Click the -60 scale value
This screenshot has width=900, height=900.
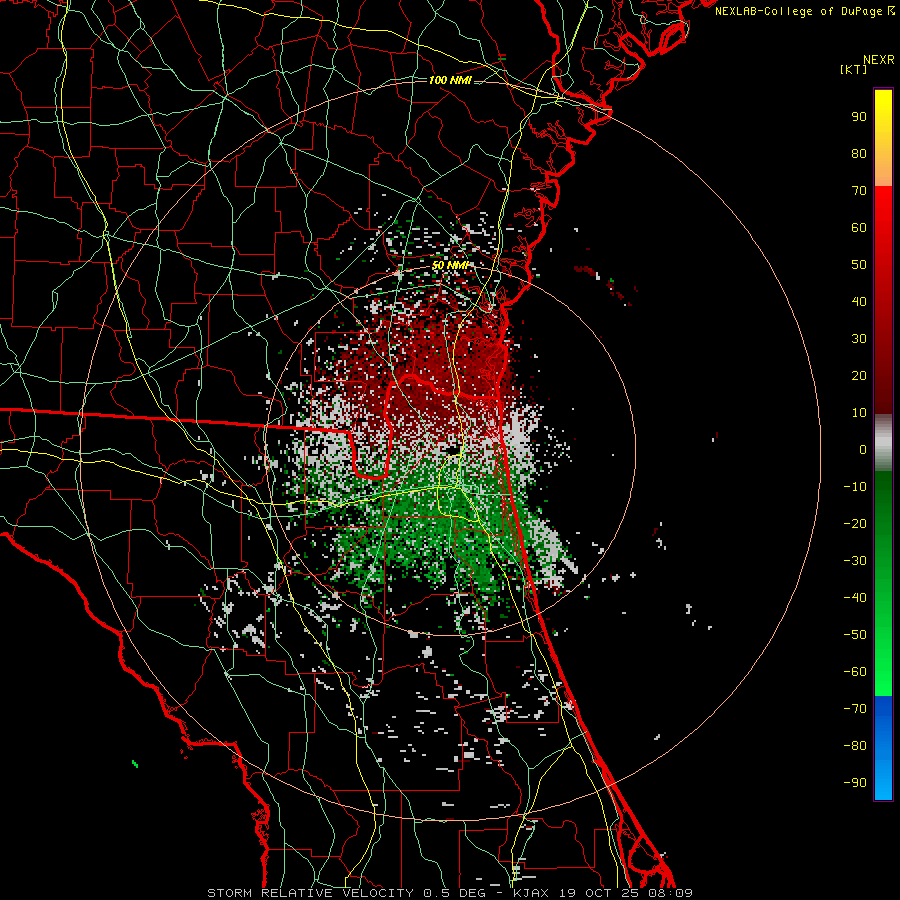[855, 672]
